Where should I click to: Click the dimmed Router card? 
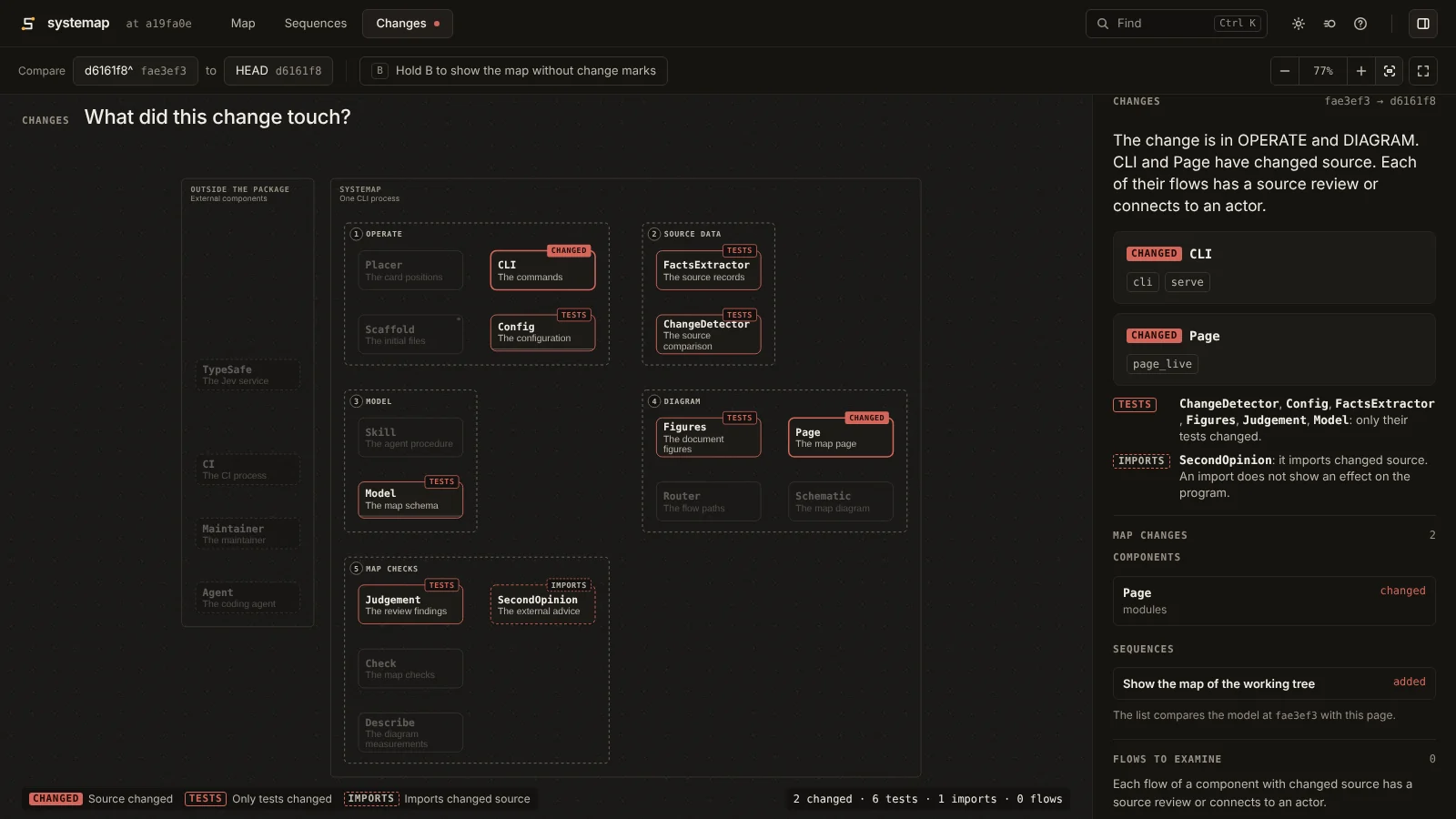coord(708,501)
